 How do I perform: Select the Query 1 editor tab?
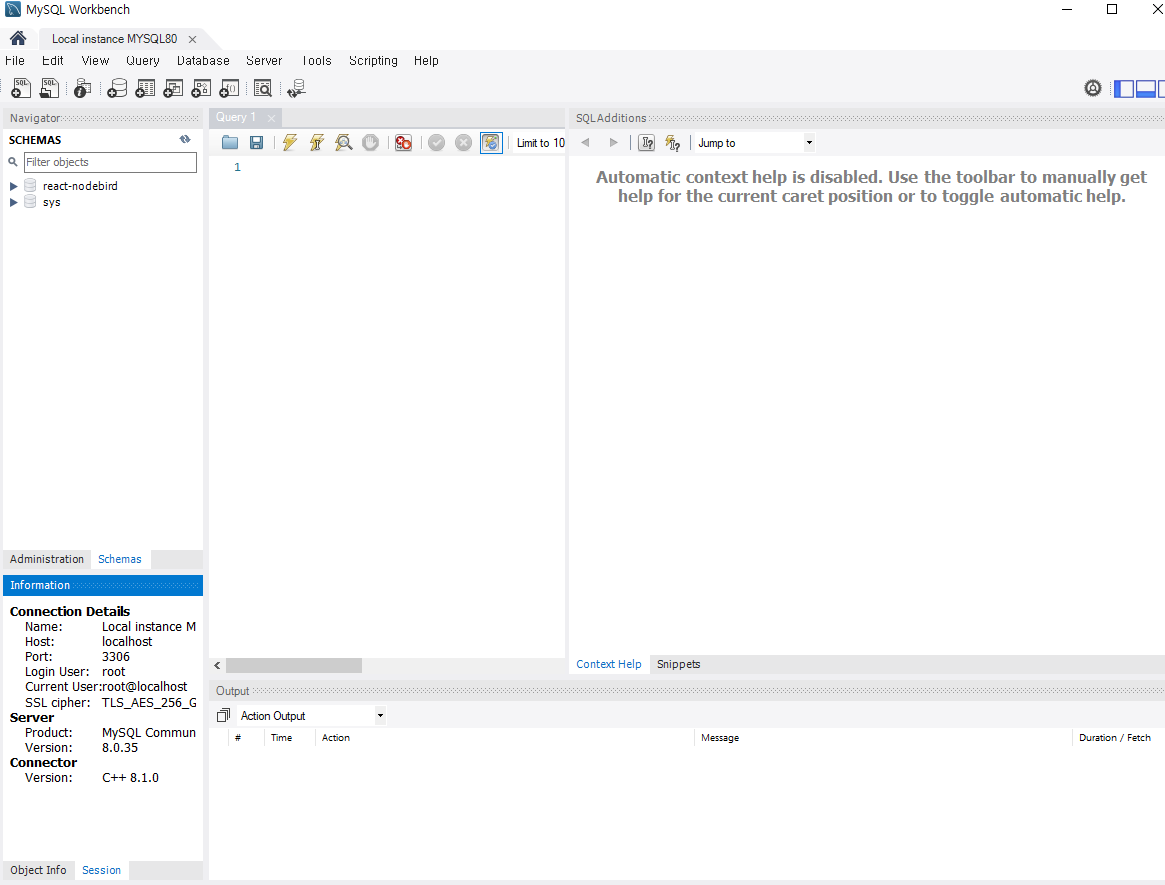(x=236, y=117)
